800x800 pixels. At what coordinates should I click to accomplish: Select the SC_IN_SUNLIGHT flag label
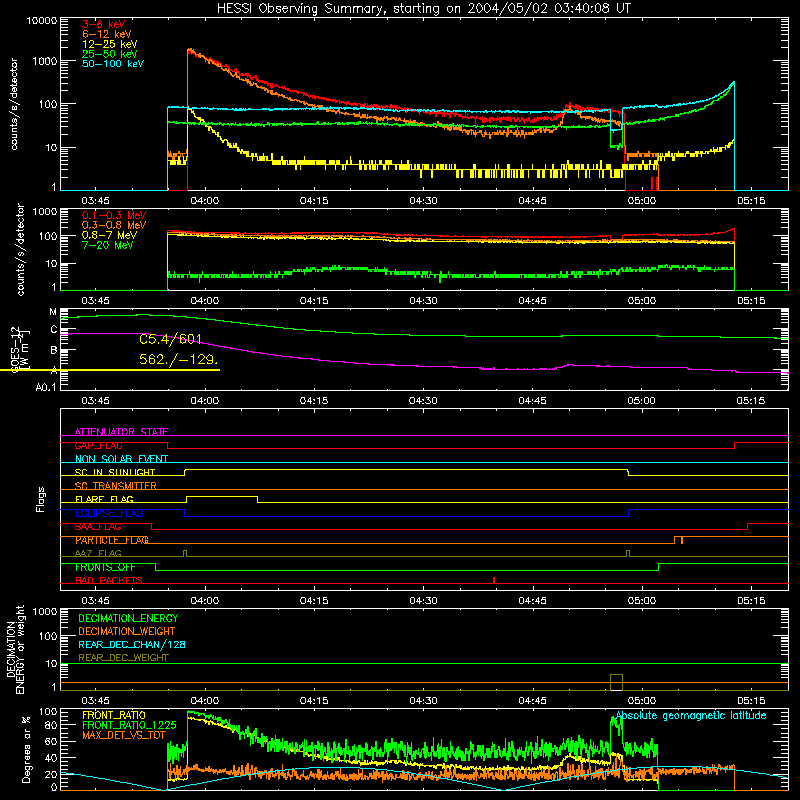pyautogui.click(x=115, y=472)
